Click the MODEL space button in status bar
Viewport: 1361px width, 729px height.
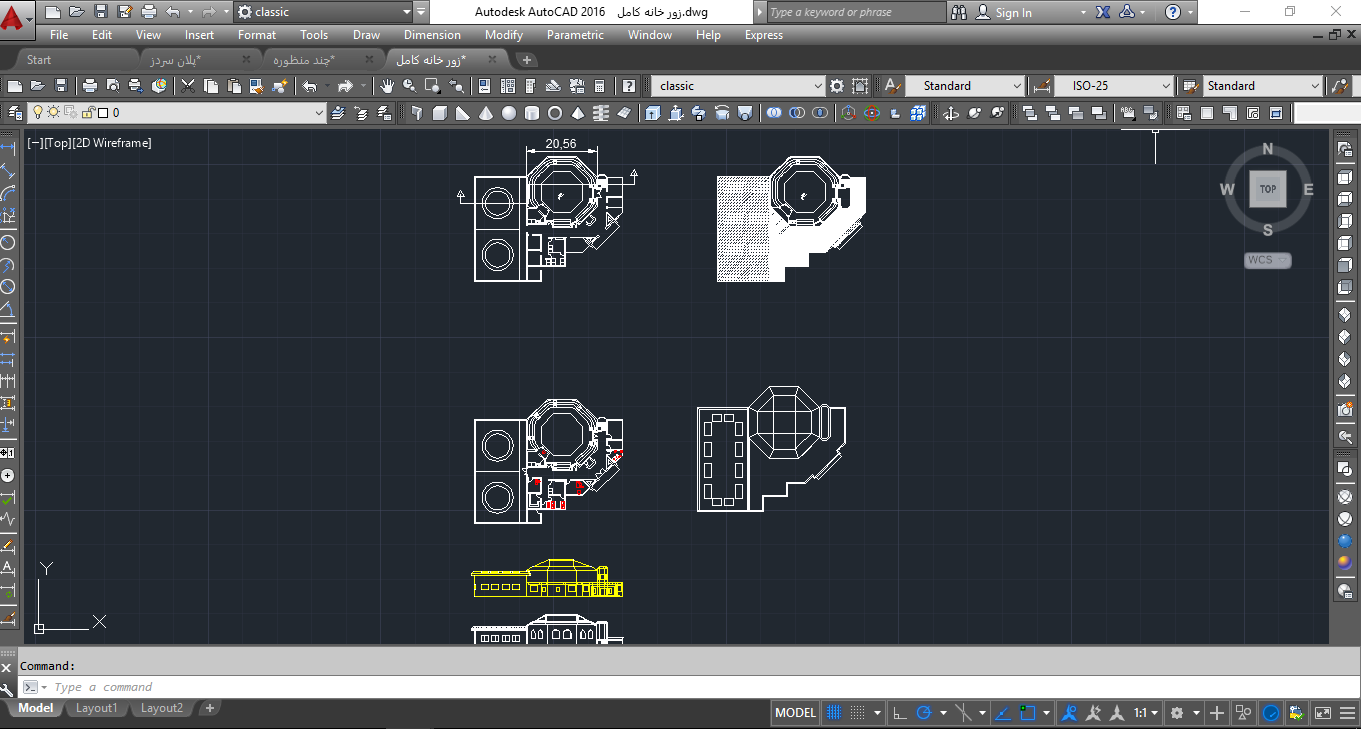(796, 713)
